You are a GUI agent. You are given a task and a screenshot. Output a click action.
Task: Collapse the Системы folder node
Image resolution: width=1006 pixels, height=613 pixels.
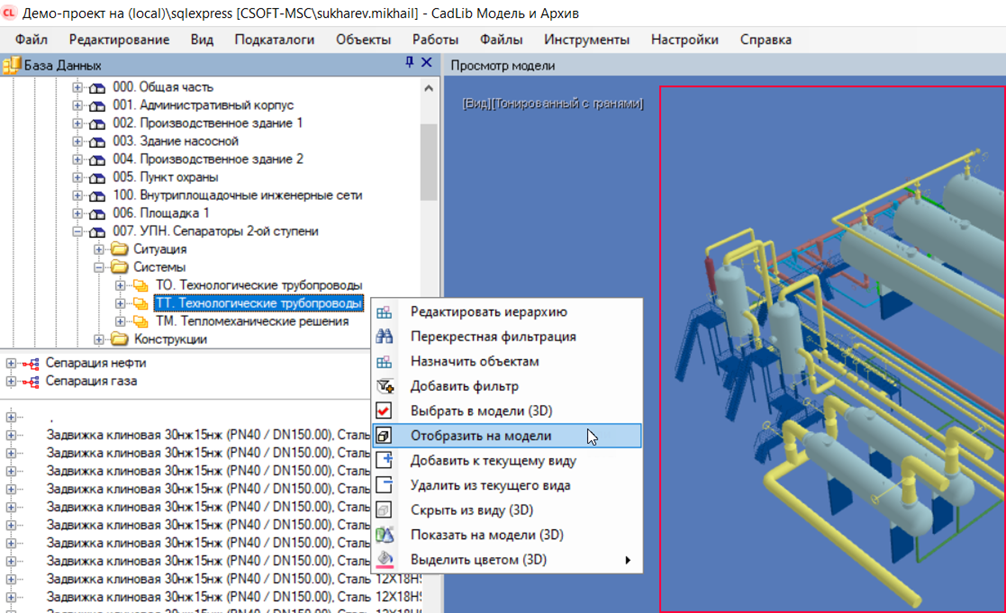[x=99, y=268]
